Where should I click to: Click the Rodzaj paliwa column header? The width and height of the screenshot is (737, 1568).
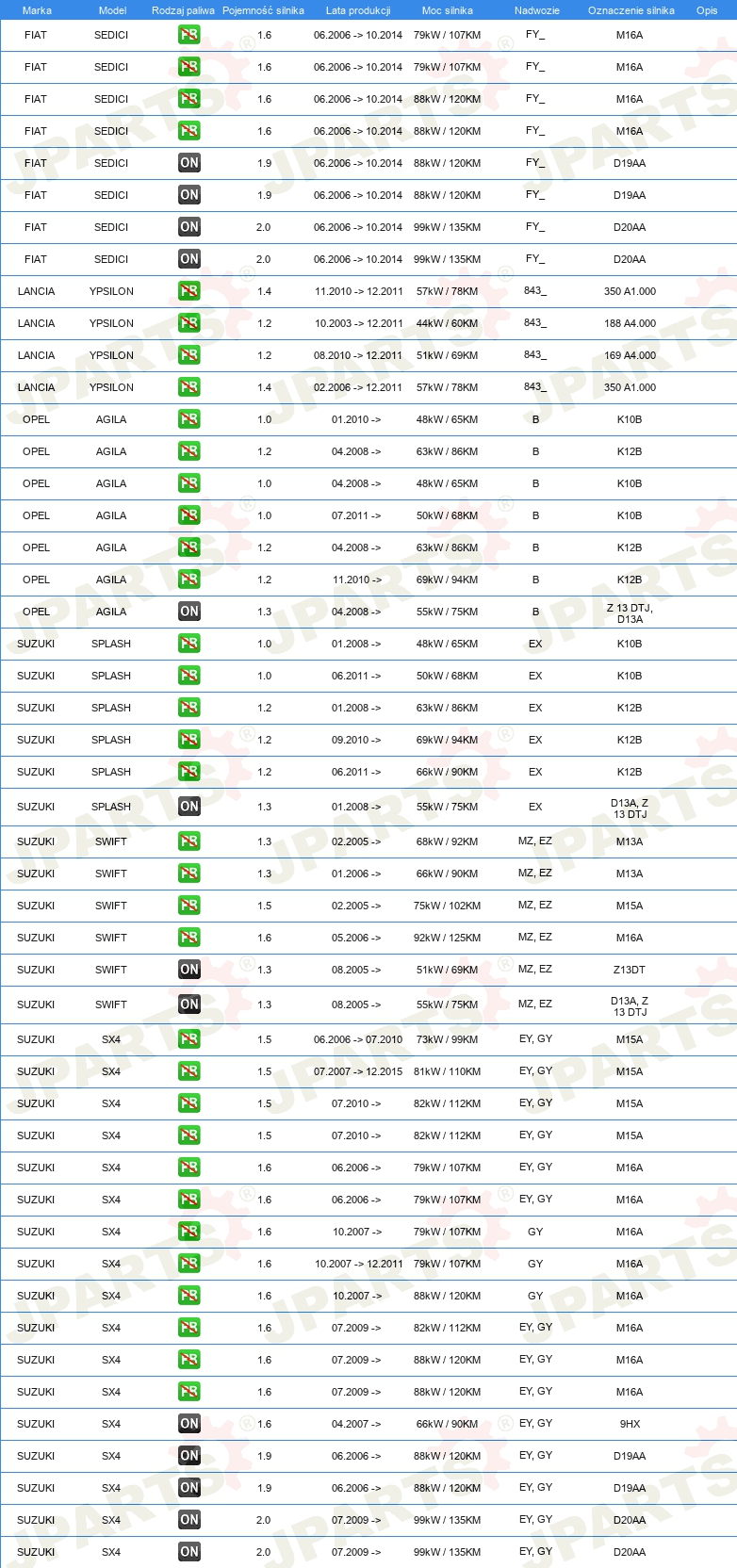pyautogui.click(x=183, y=10)
